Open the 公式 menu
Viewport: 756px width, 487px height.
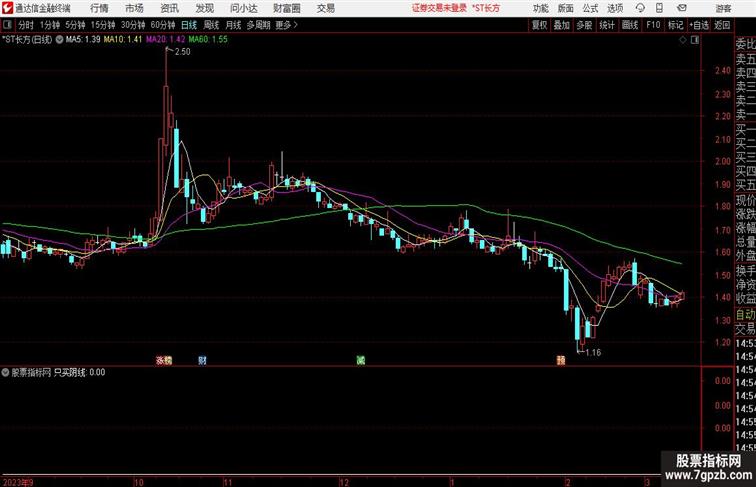click(590, 8)
